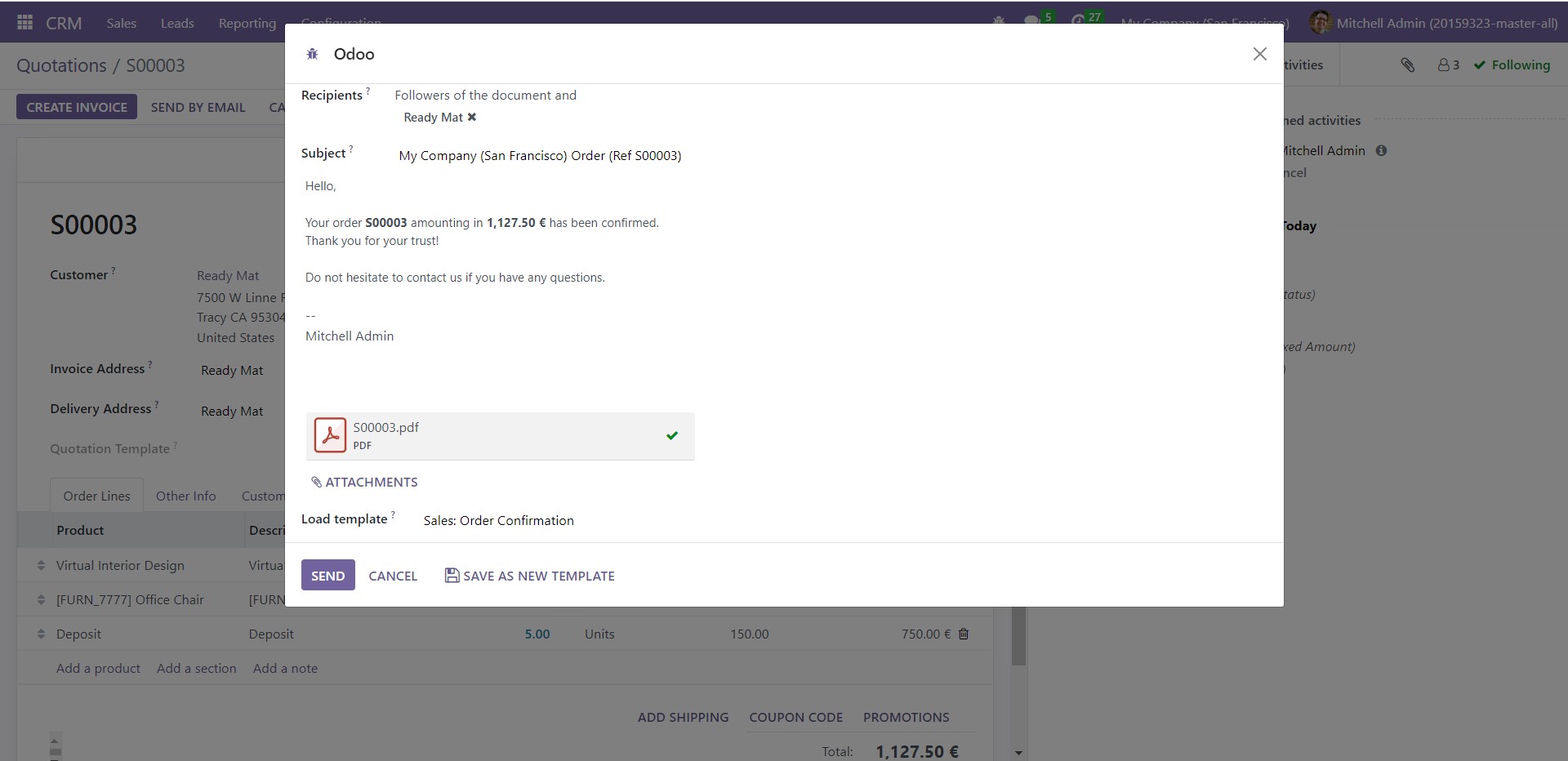This screenshot has height=761, width=1568.
Task: Click the Create Invoice button
Action: pos(77,107)
